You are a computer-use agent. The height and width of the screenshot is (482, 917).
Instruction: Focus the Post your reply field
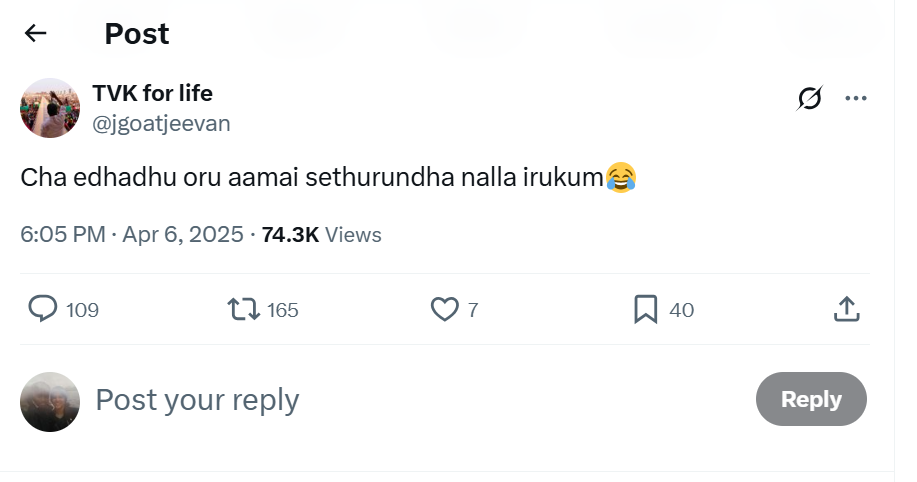pyautogui.click(x=400, y=400)
